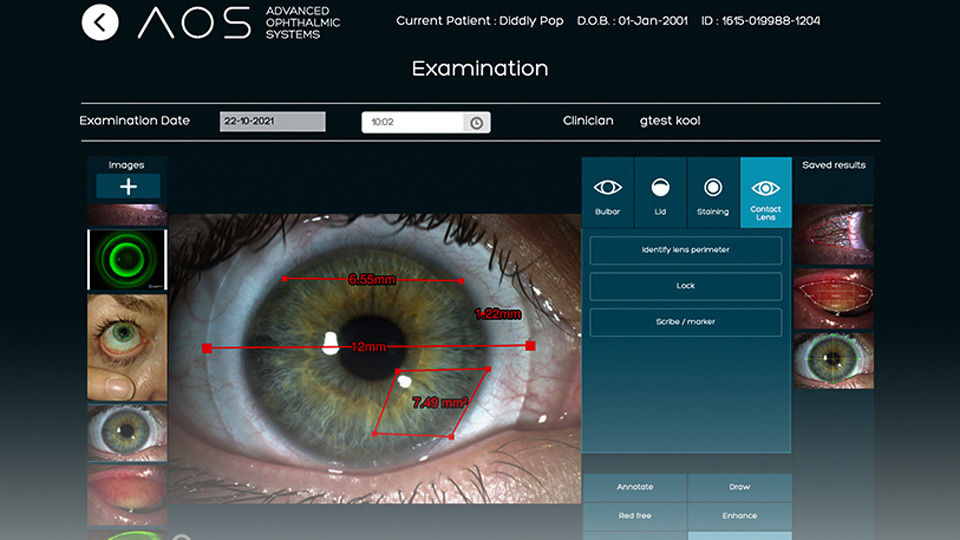
Task: Click the Enhance button
Action: (740, 516)
